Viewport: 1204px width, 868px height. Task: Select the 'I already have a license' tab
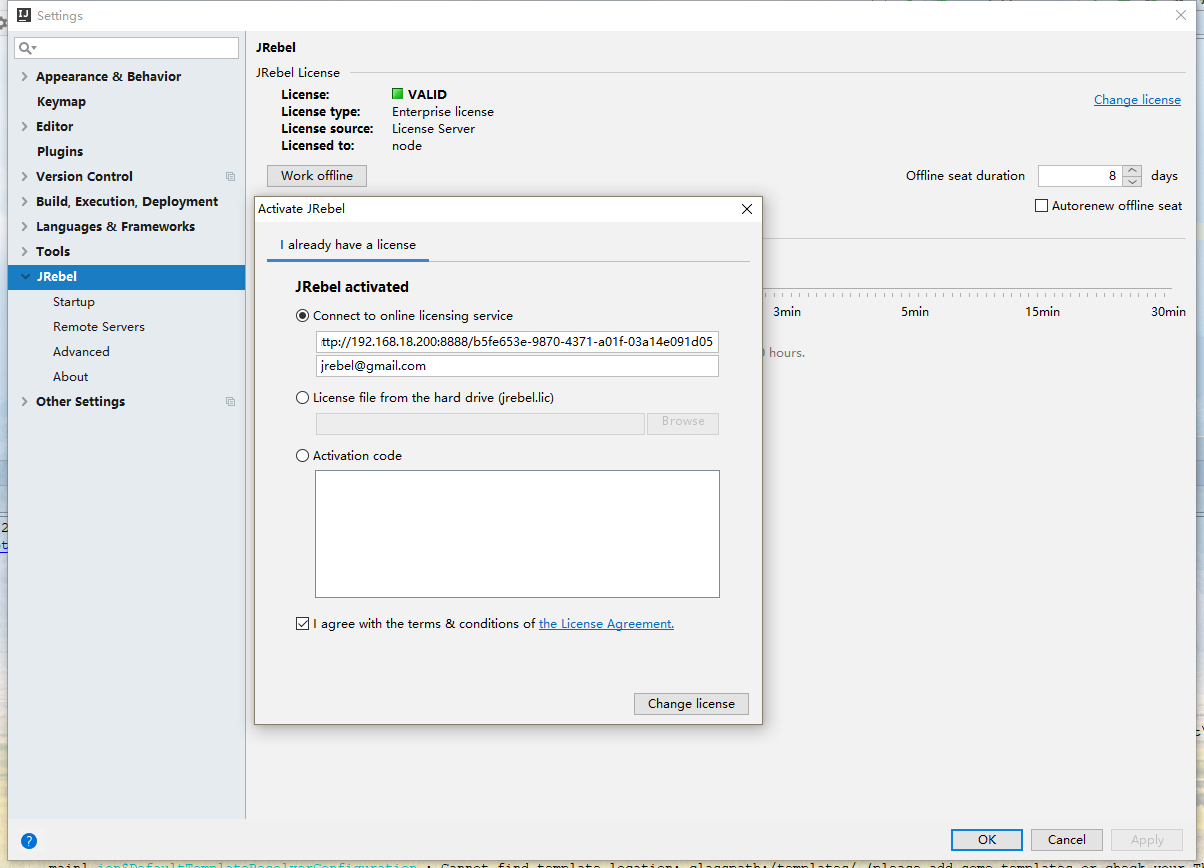coord(347,244)
